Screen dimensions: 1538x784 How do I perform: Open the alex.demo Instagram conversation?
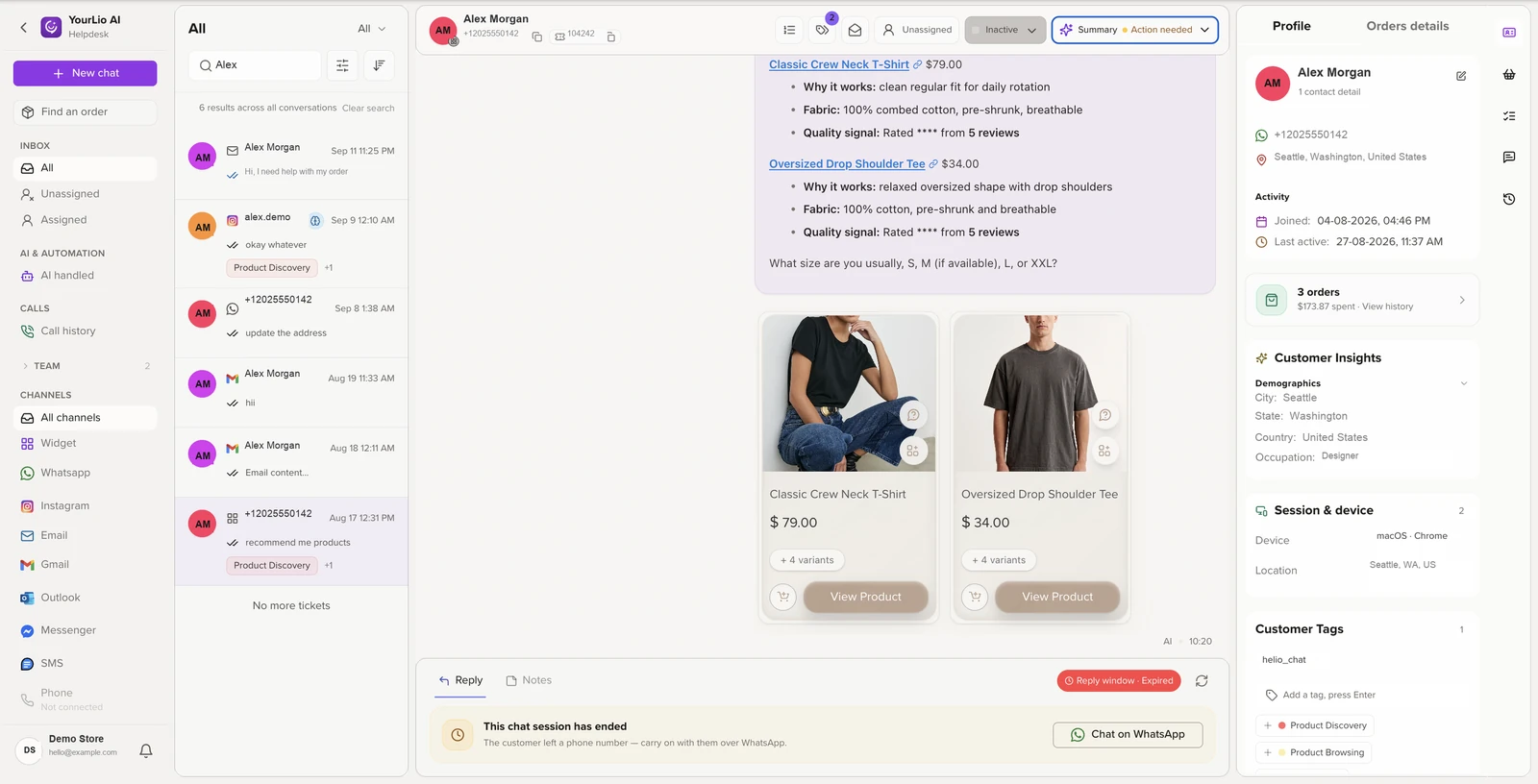291,243
